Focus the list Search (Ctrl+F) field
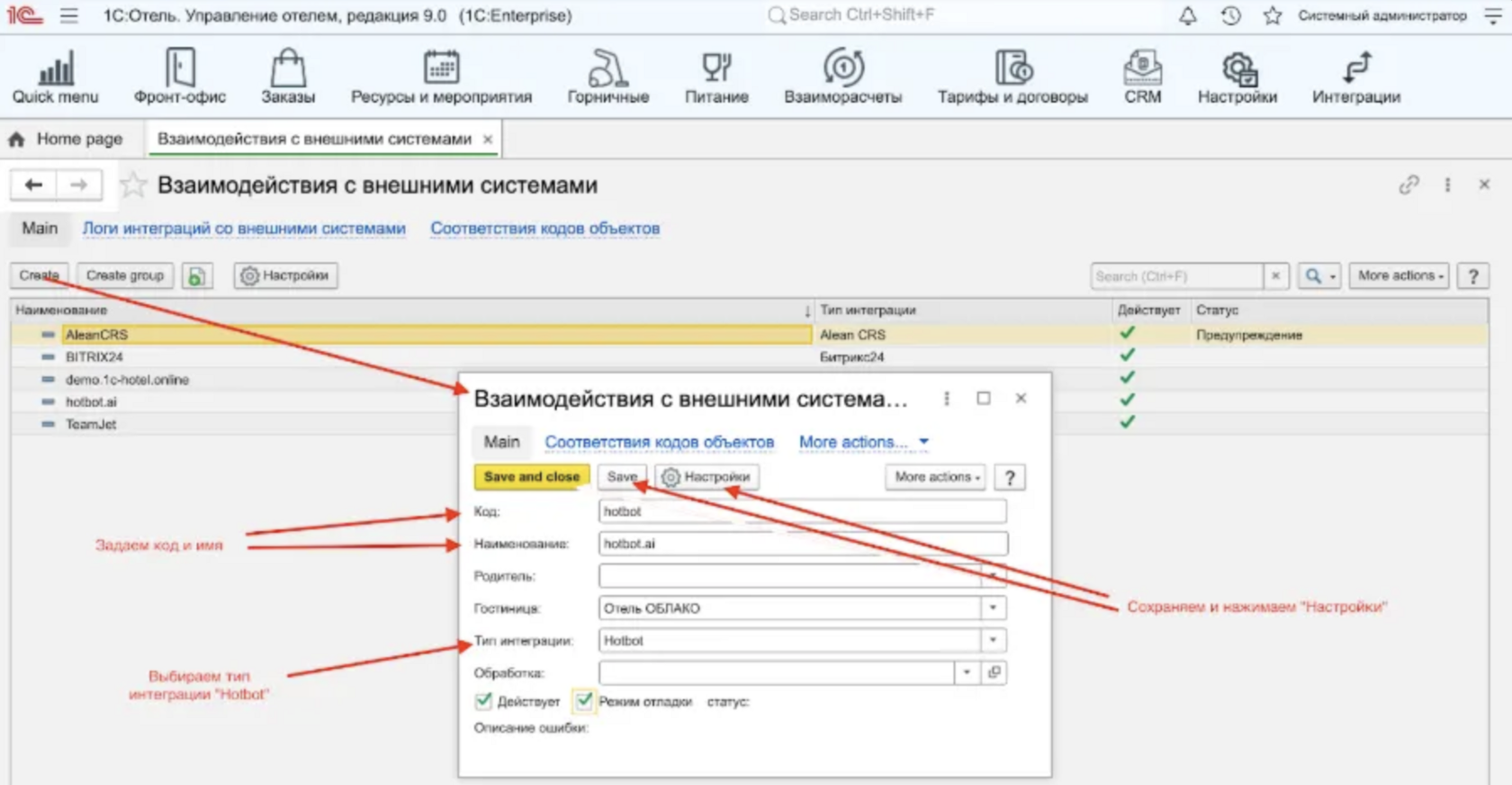The image size is (1512, 785). [x=1177, y=276]
